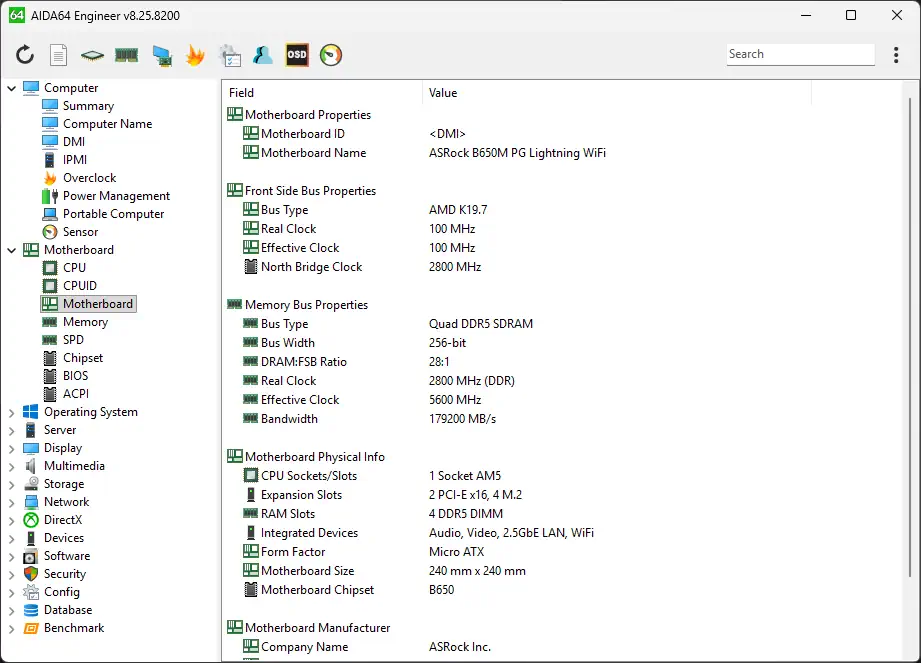921x663 pixels.
Task: Open the Report page icon
Action: pos(58,55)
